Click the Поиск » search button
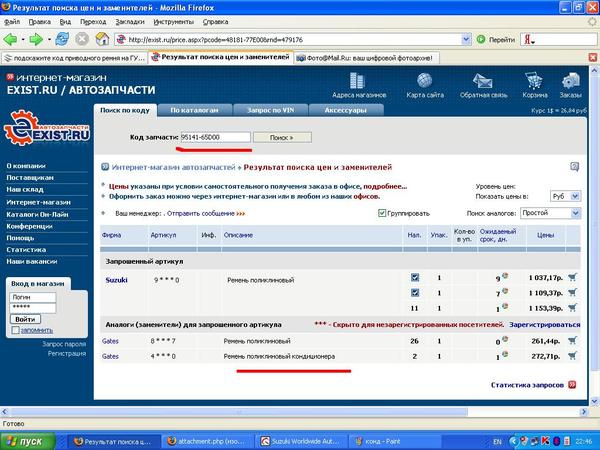 coord(282,137)
